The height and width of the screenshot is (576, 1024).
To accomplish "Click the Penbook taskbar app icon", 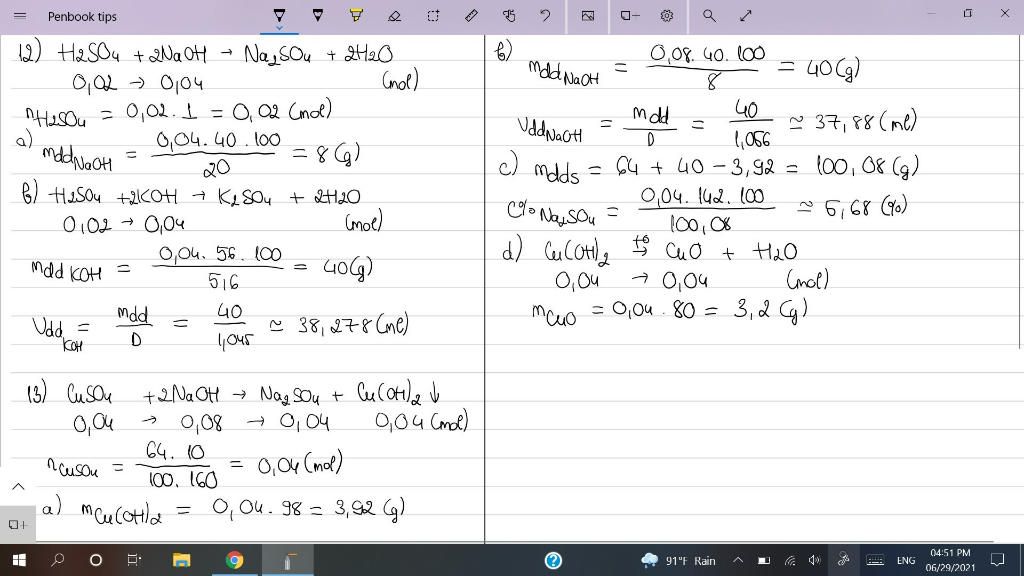I will point(288,560).
